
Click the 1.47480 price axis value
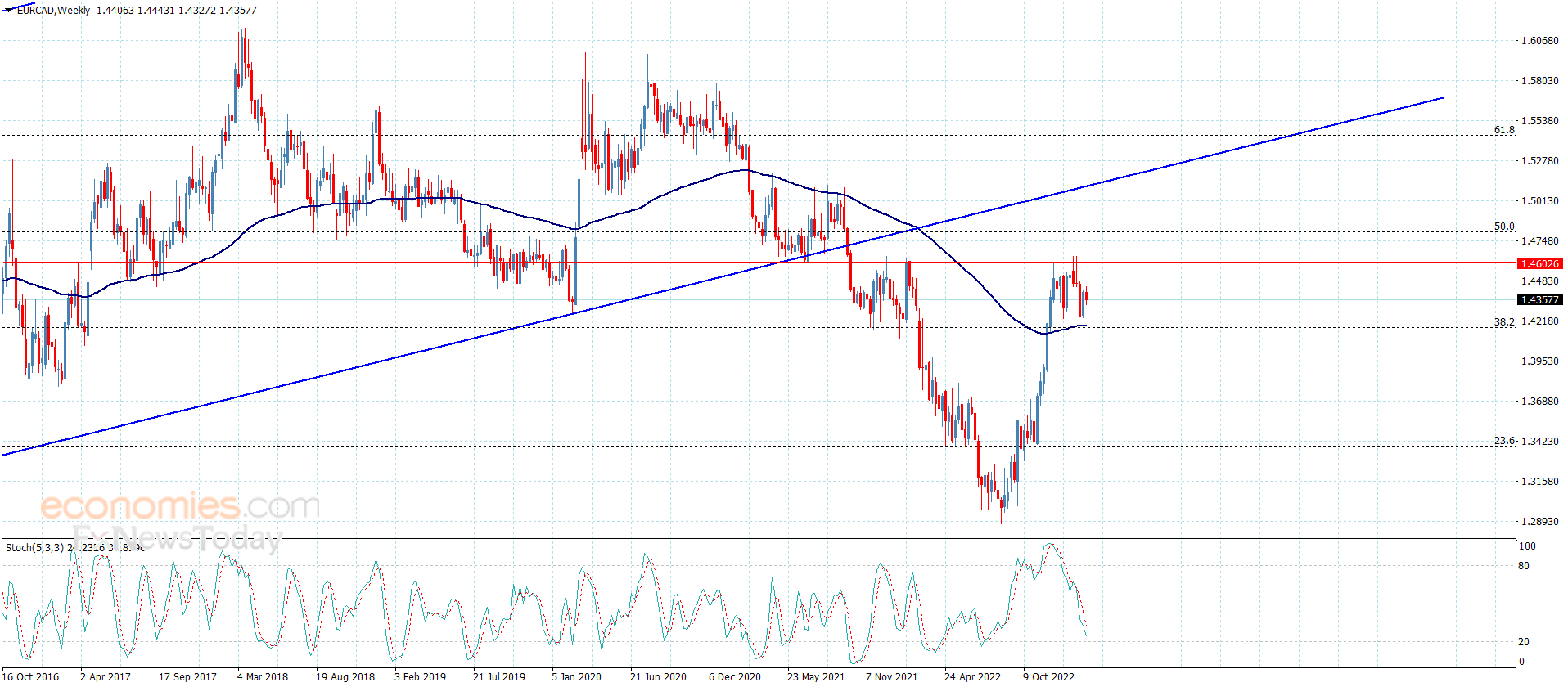point(1539,240)
